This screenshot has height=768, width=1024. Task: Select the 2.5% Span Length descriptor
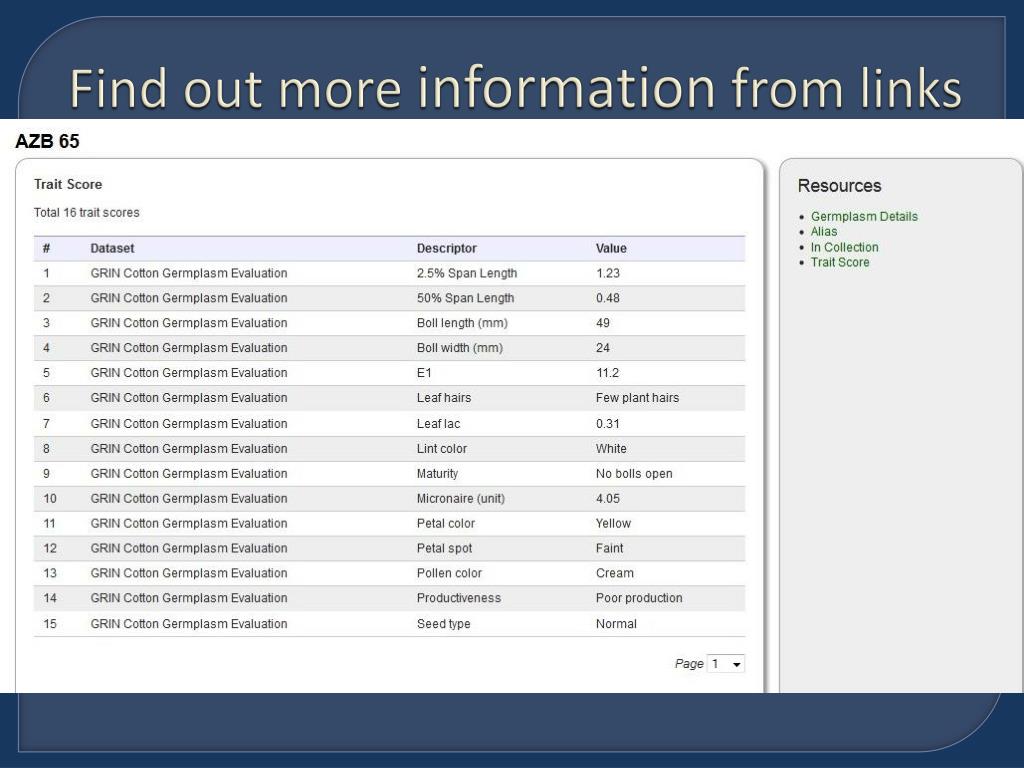point(467,273)
